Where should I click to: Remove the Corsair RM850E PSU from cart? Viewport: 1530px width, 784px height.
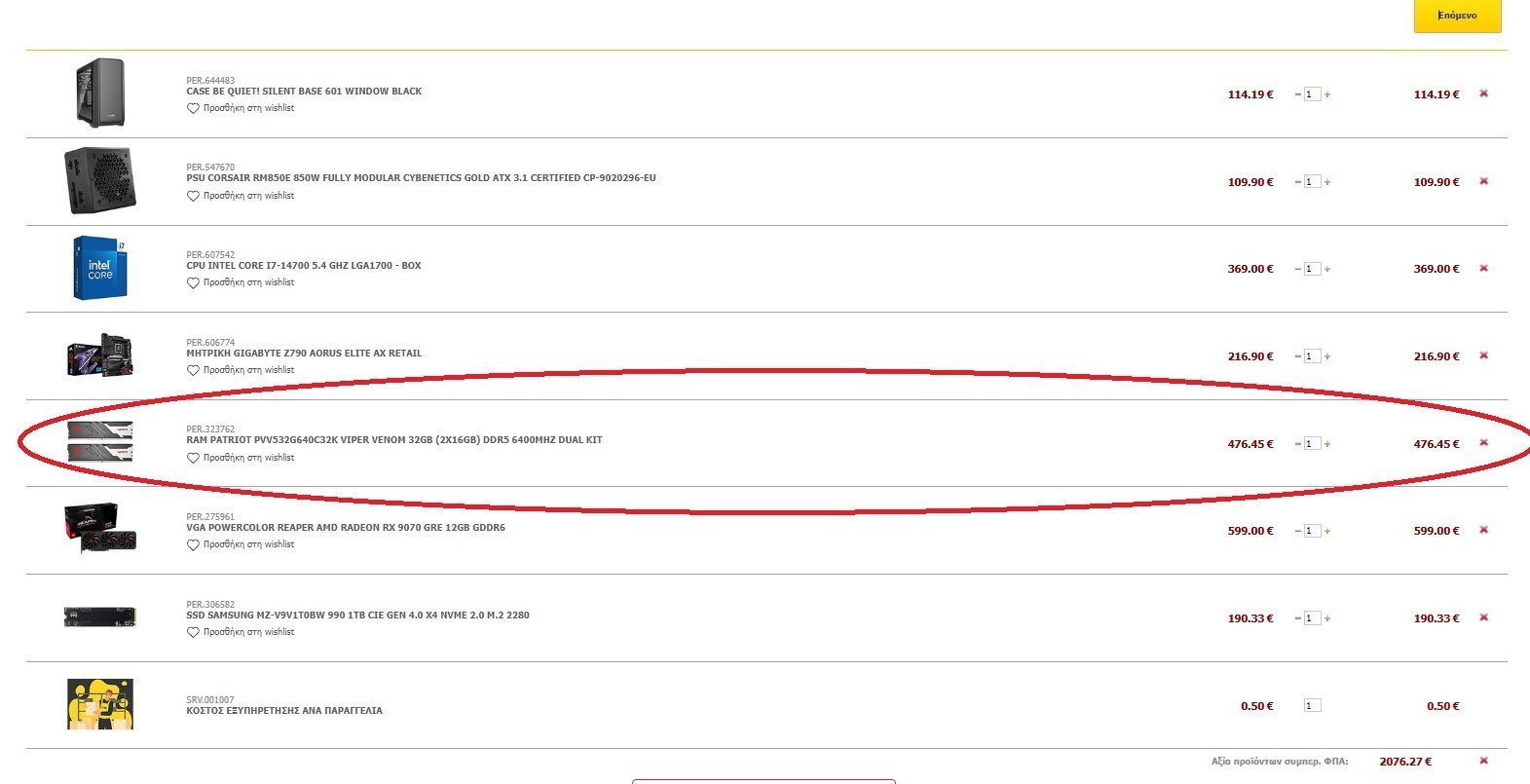(1483, 181)
